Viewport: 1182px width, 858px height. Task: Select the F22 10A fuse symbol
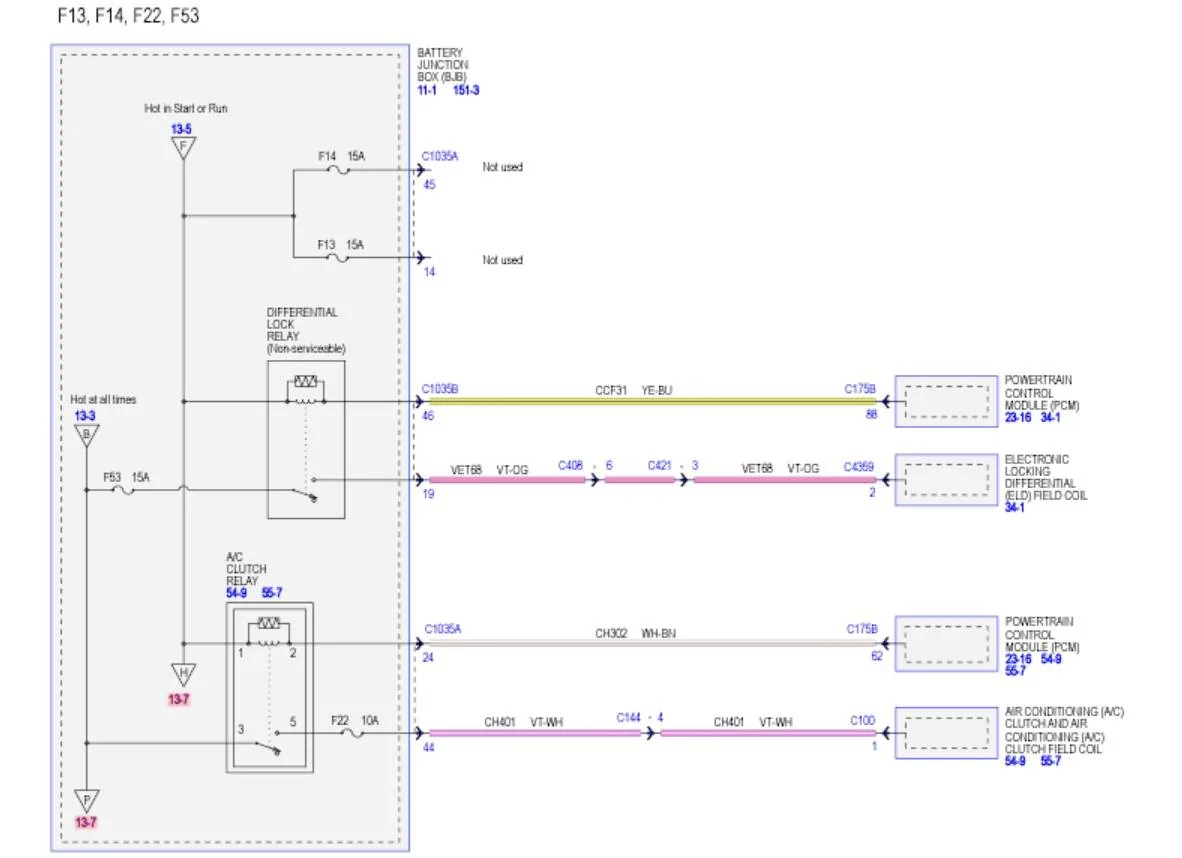[x=351, y=732]
